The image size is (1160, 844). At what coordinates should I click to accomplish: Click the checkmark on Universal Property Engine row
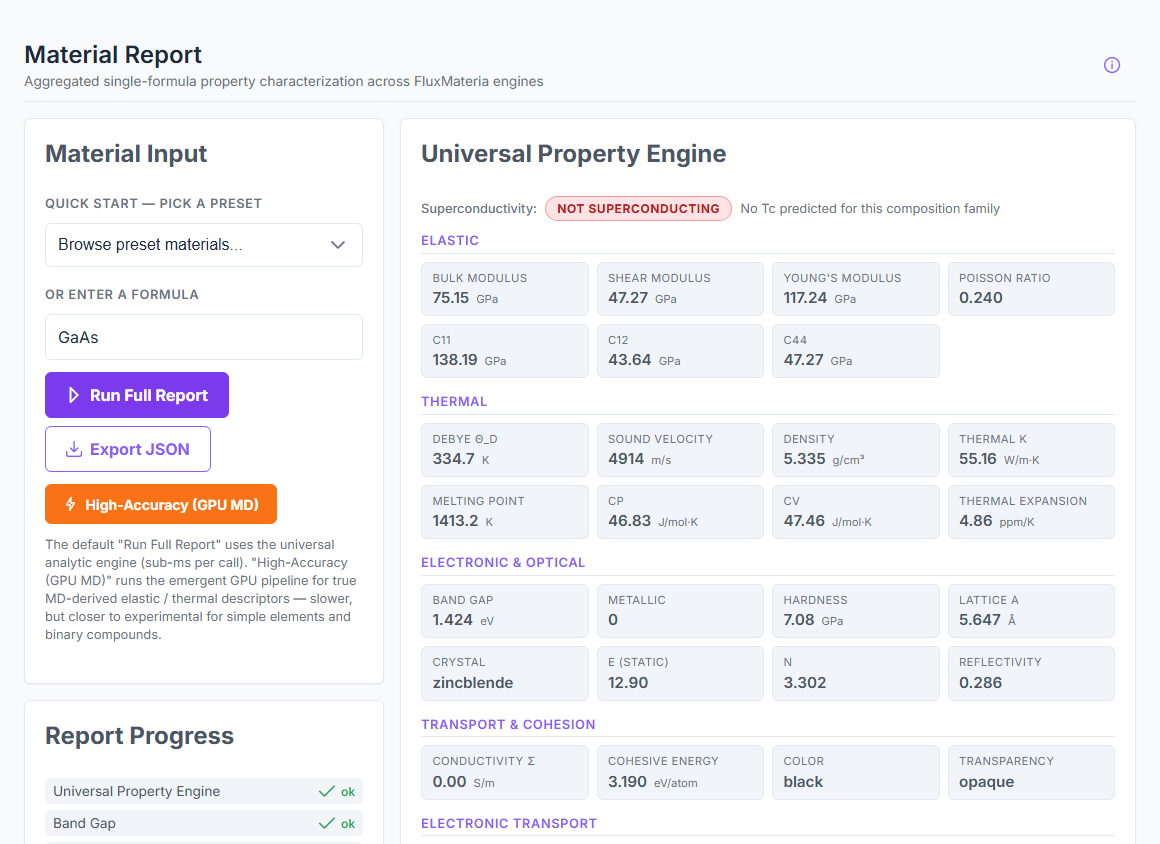click(x=326, y=791)
